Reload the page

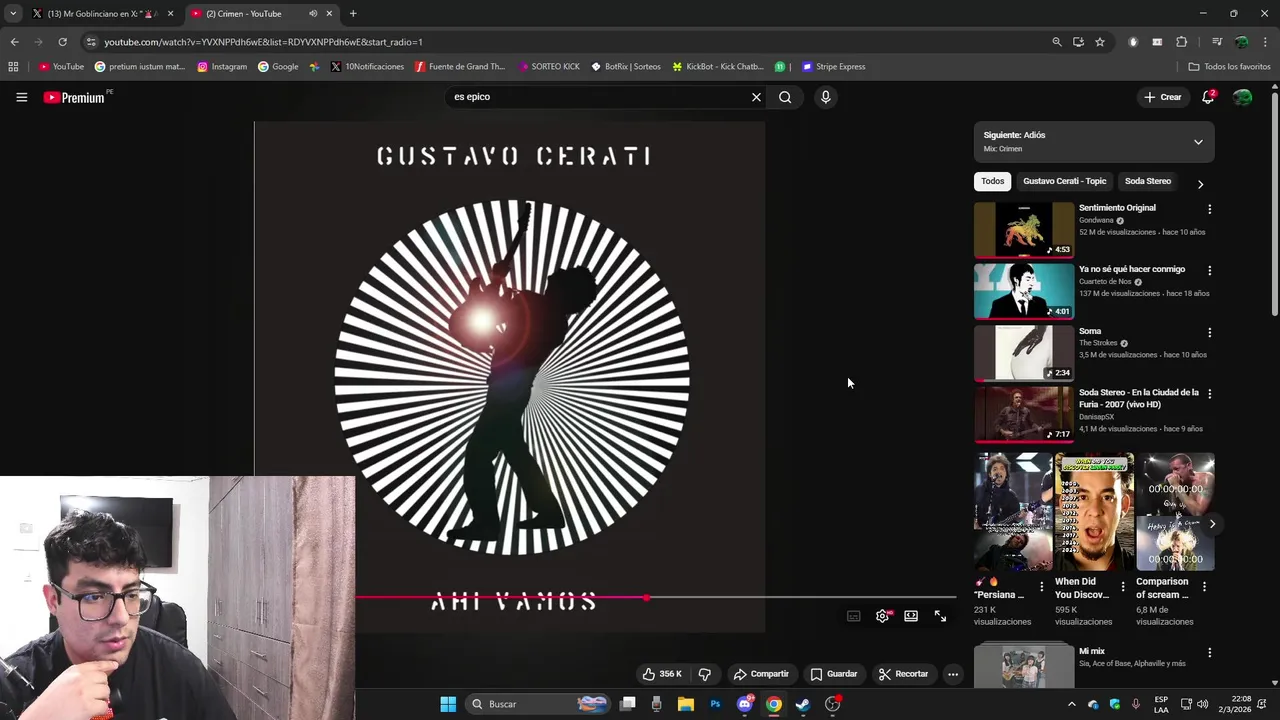[62, 42]
